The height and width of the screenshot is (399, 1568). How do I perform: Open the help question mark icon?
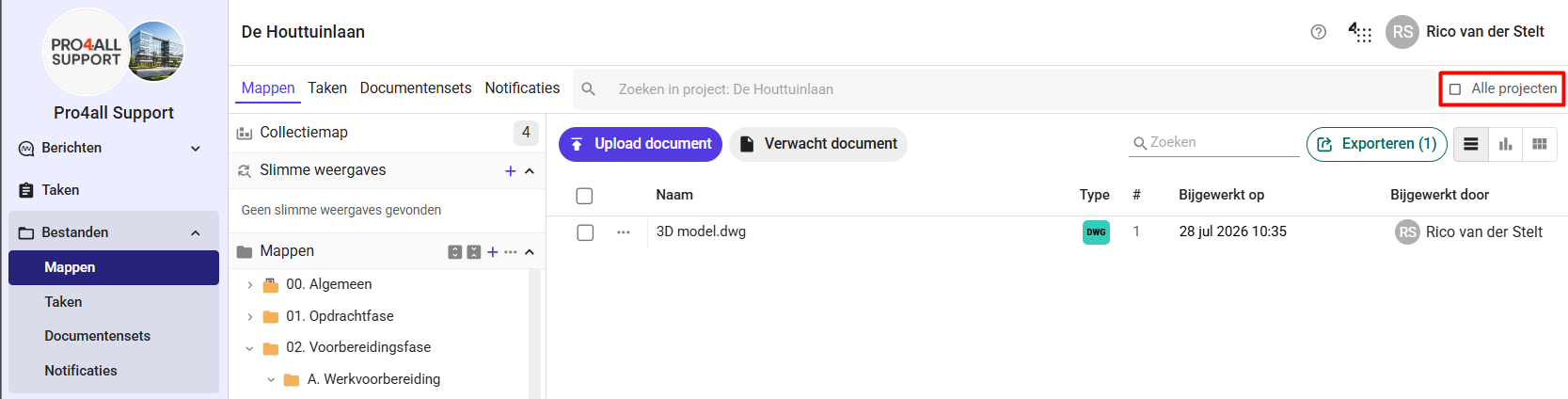[1318, 32]
